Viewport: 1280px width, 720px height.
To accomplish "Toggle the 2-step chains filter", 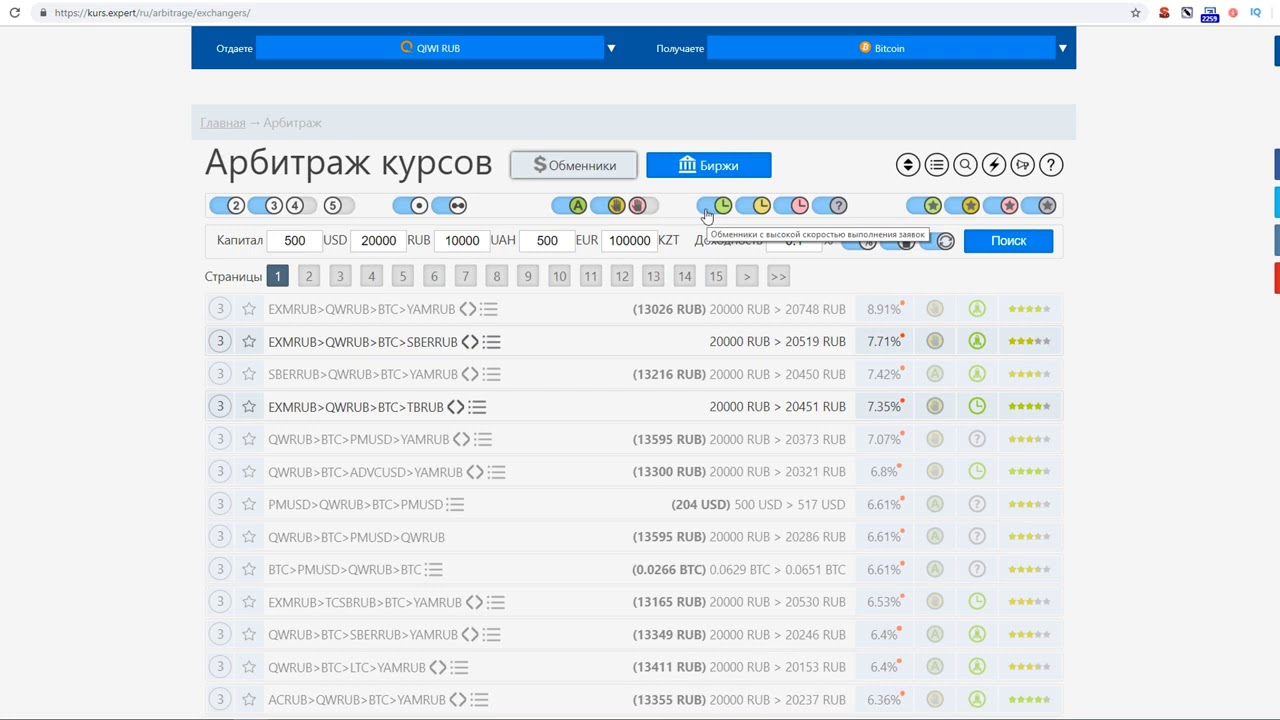I will (227, 205).
